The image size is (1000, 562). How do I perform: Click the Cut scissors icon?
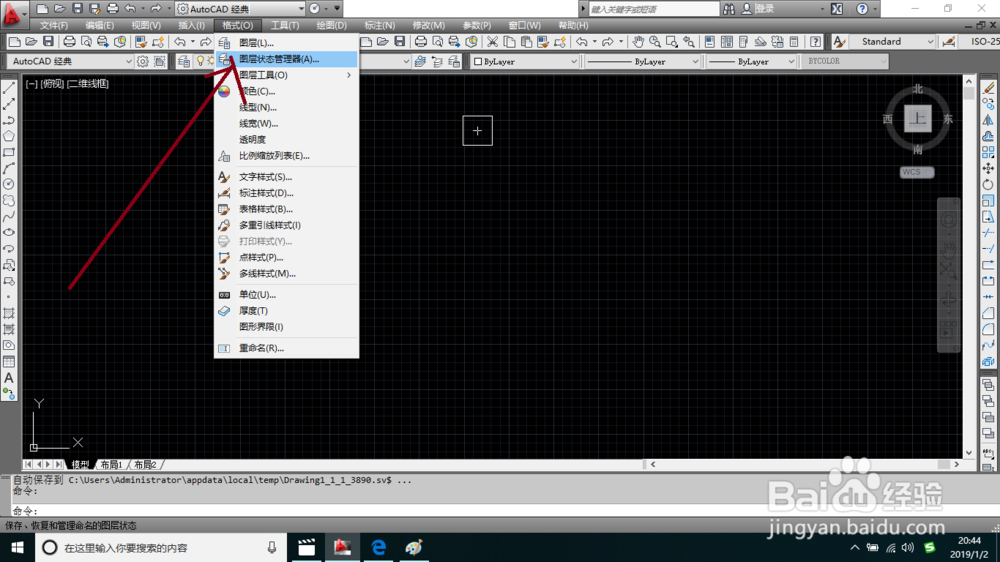pos(492,42)
